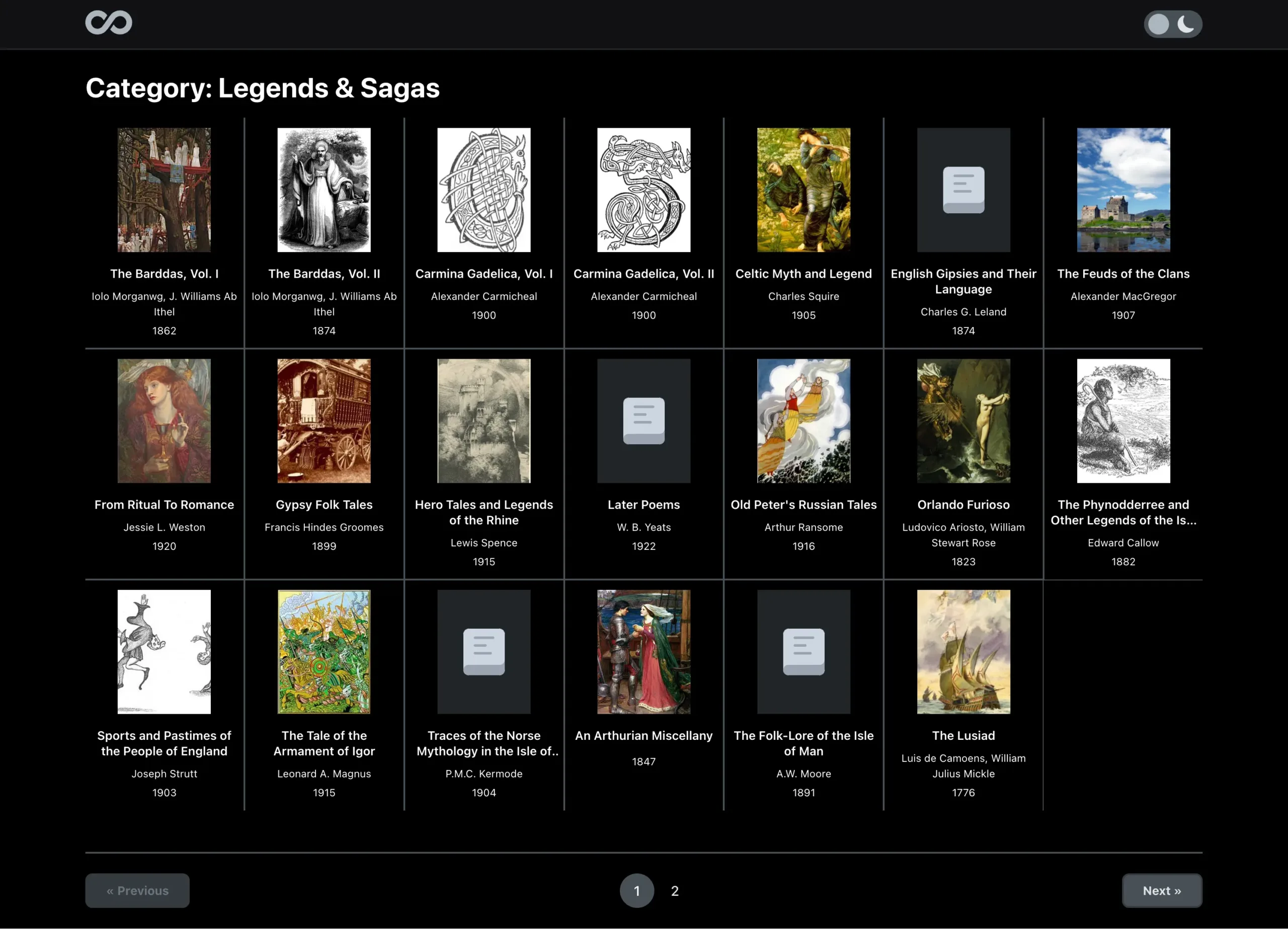This screenshot has width=1288, height=929.
Task: Open The Lusiad cover image
Action: pos(963,651)
